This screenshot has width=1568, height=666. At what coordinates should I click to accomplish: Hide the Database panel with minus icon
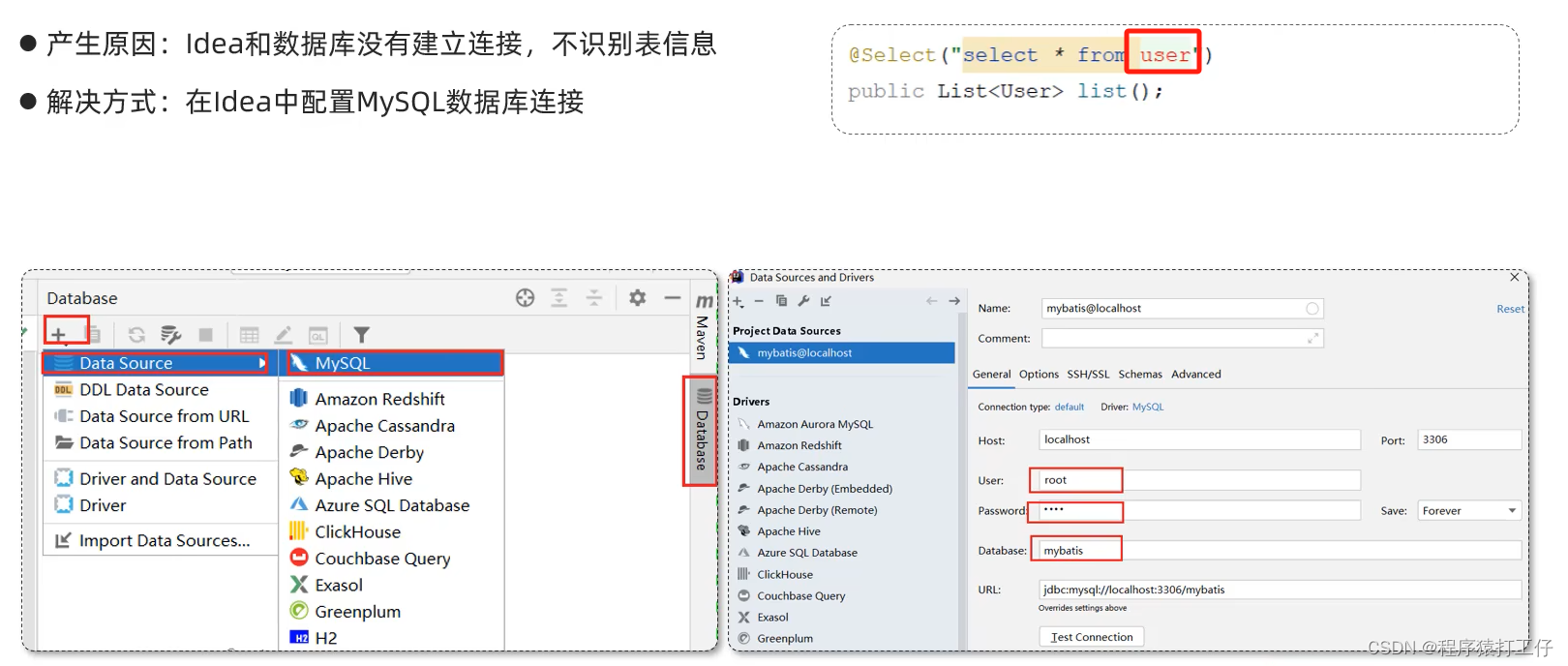click(x=672, y=298)
